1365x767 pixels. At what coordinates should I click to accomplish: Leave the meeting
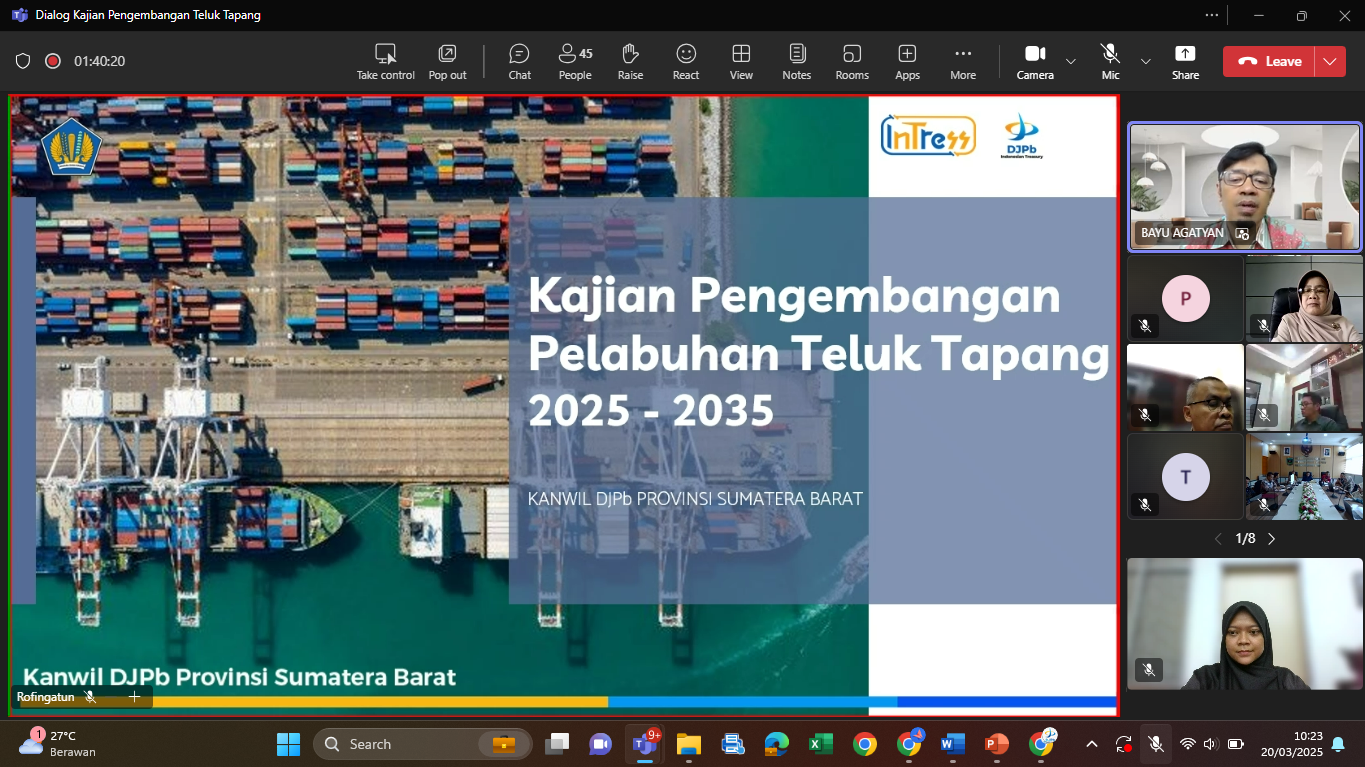tap(1268, 61)
